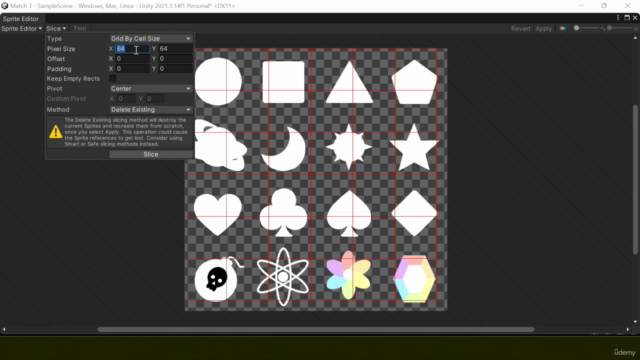Restore down the Unity window
Image resolution: width=640 pixels, height=360 pixels.
click(x=604, y=6)
